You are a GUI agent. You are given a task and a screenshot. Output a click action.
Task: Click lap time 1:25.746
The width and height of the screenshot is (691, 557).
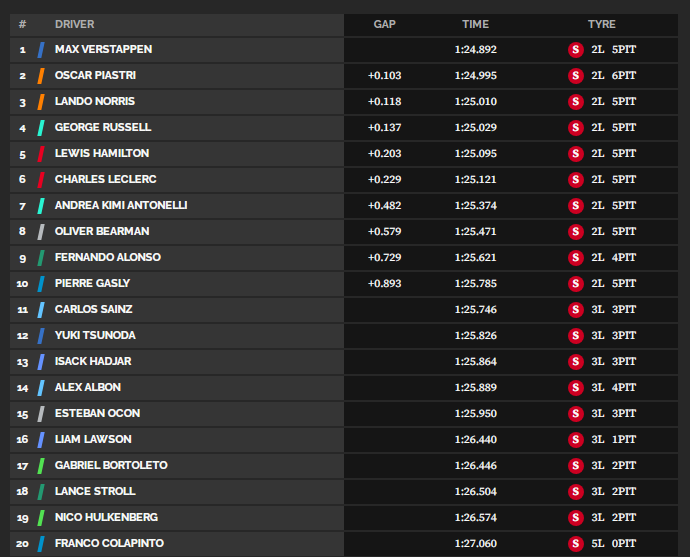pyautogui.click(x=476, y=309)
